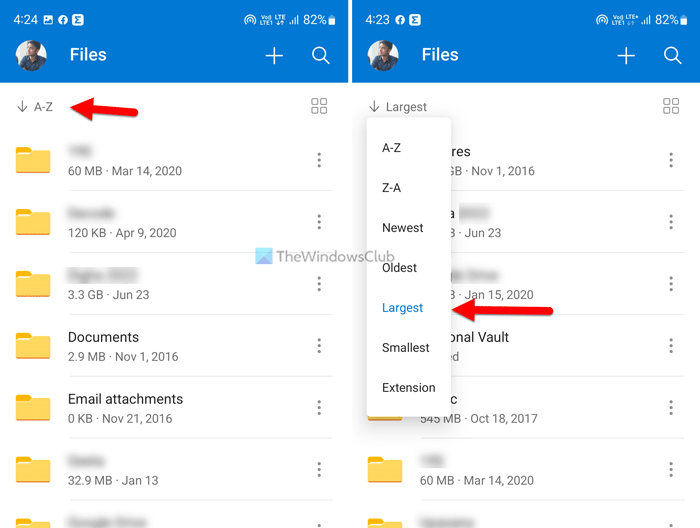Open more options for 3.3 GB folder

click(x=319, y=284)
